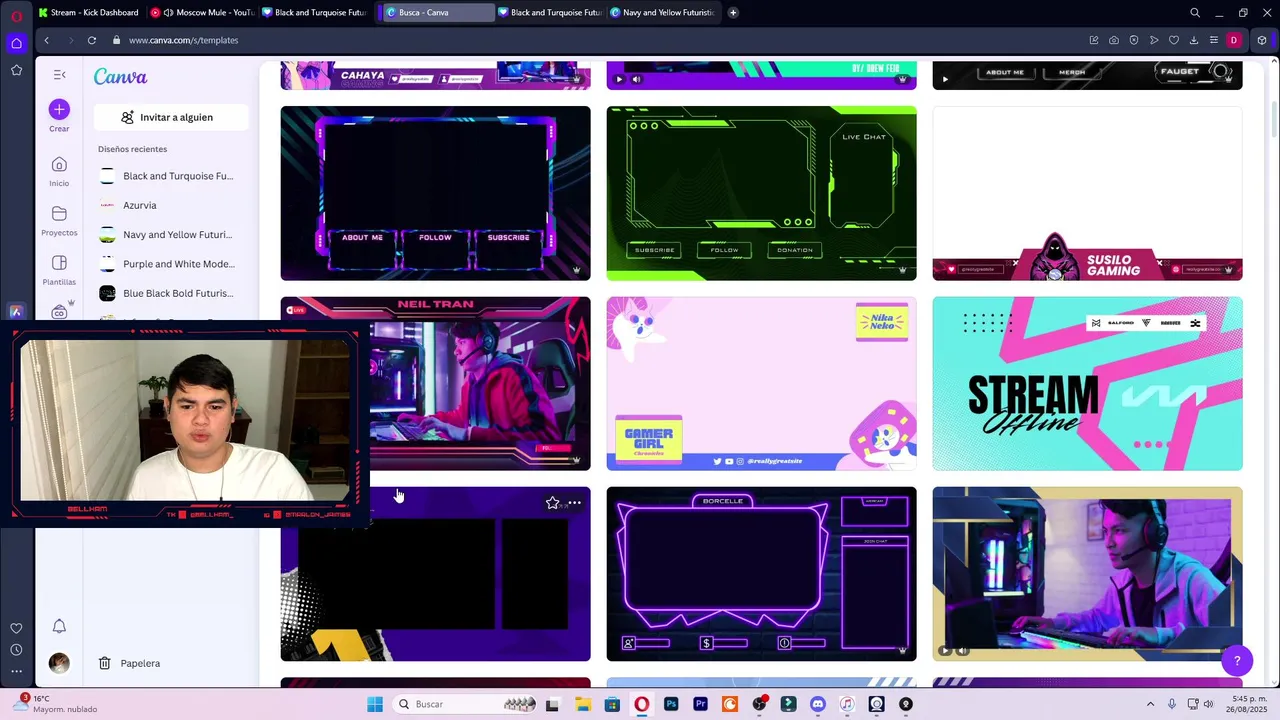Viewport: 1280px width, 720px height.
Task: Open Canva notifications bell
Action: (x=59, y=626)
